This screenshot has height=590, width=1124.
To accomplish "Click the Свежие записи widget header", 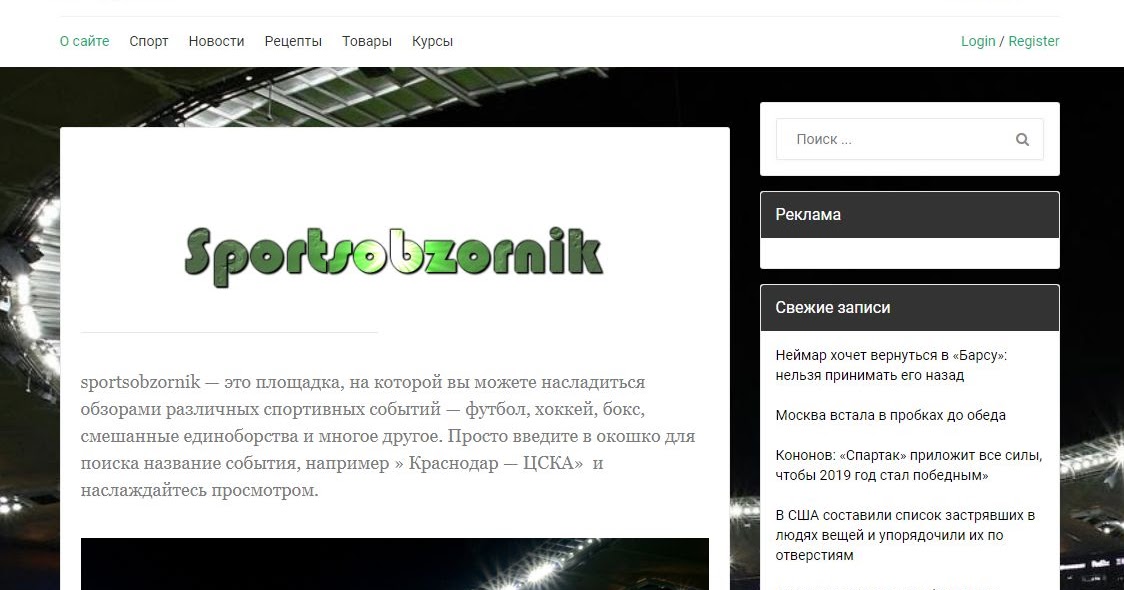I will (x=910, y=308).
